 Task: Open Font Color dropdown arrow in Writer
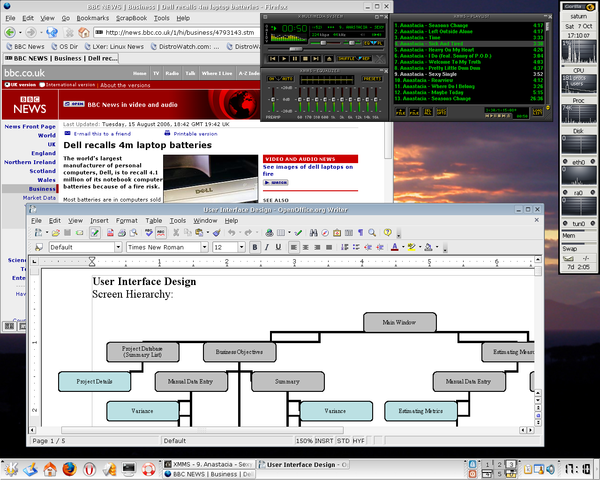[x=403, y=247]
